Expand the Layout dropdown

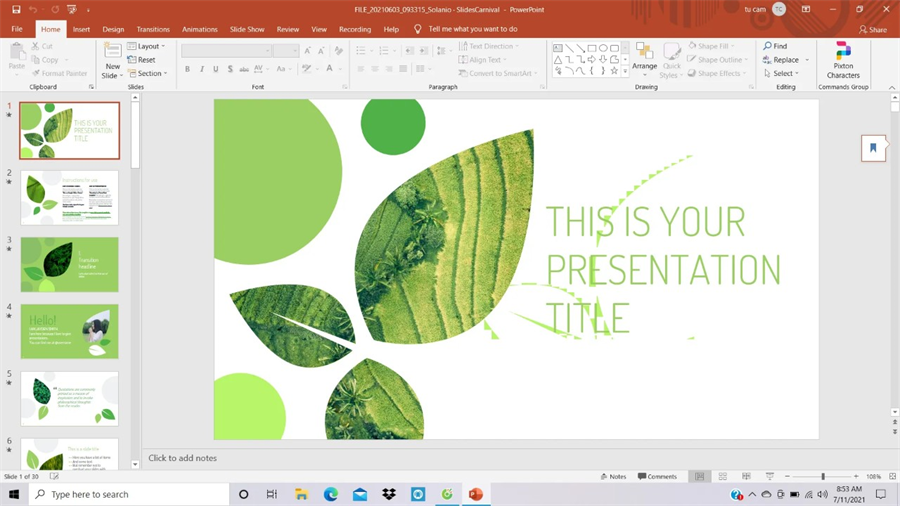pyautogui.click(x=149, y=46)
